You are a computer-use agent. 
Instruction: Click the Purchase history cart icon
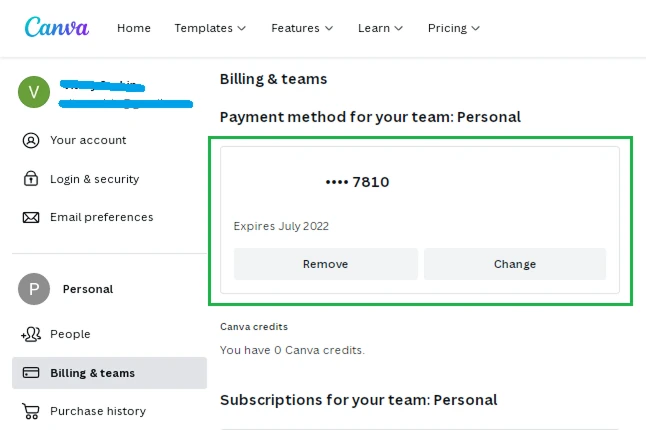tap(31, 411)
